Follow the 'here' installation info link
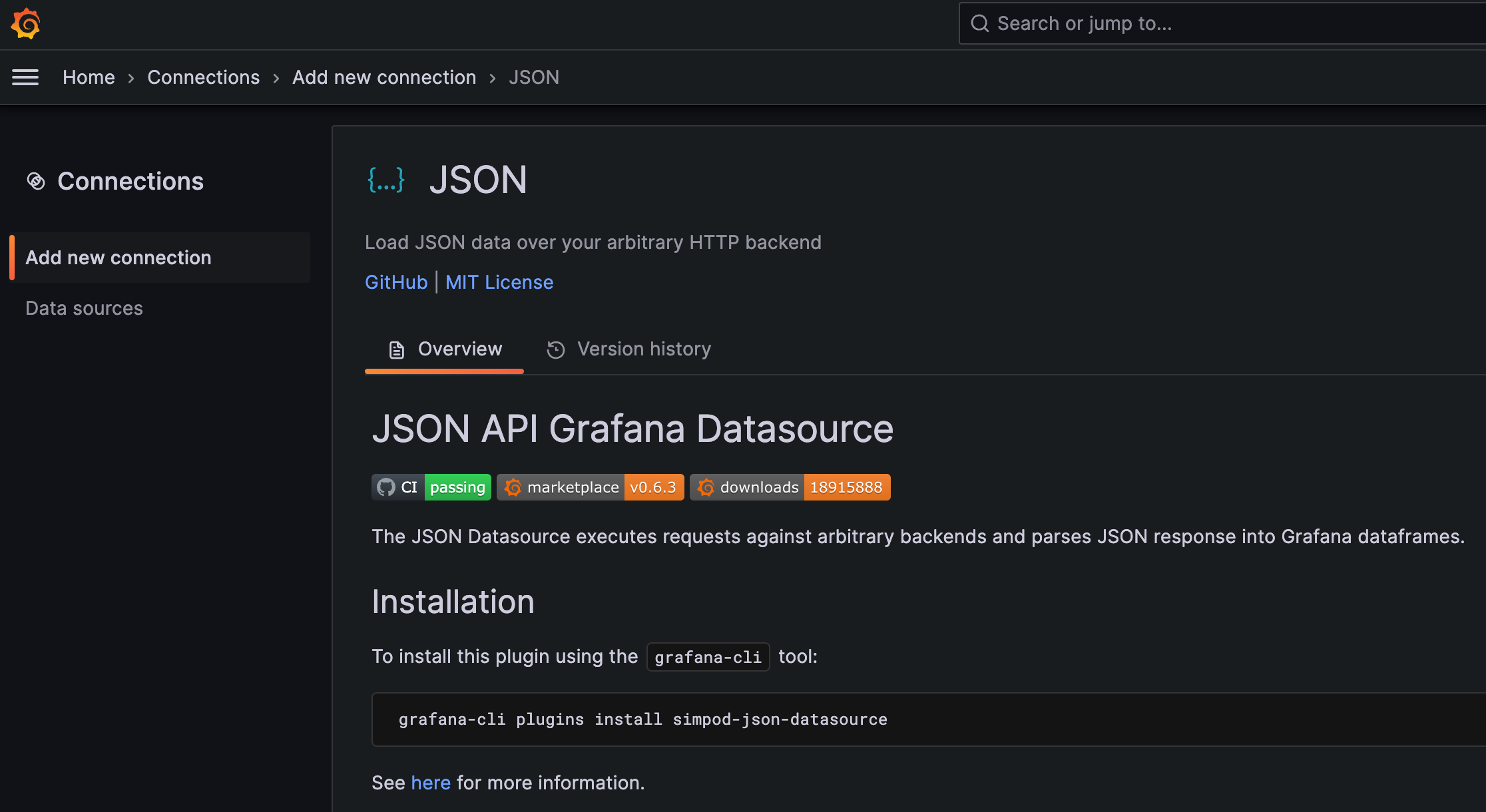Image resolution: width=1486 pixels, height=812 pixels. (x=431, y=783)
